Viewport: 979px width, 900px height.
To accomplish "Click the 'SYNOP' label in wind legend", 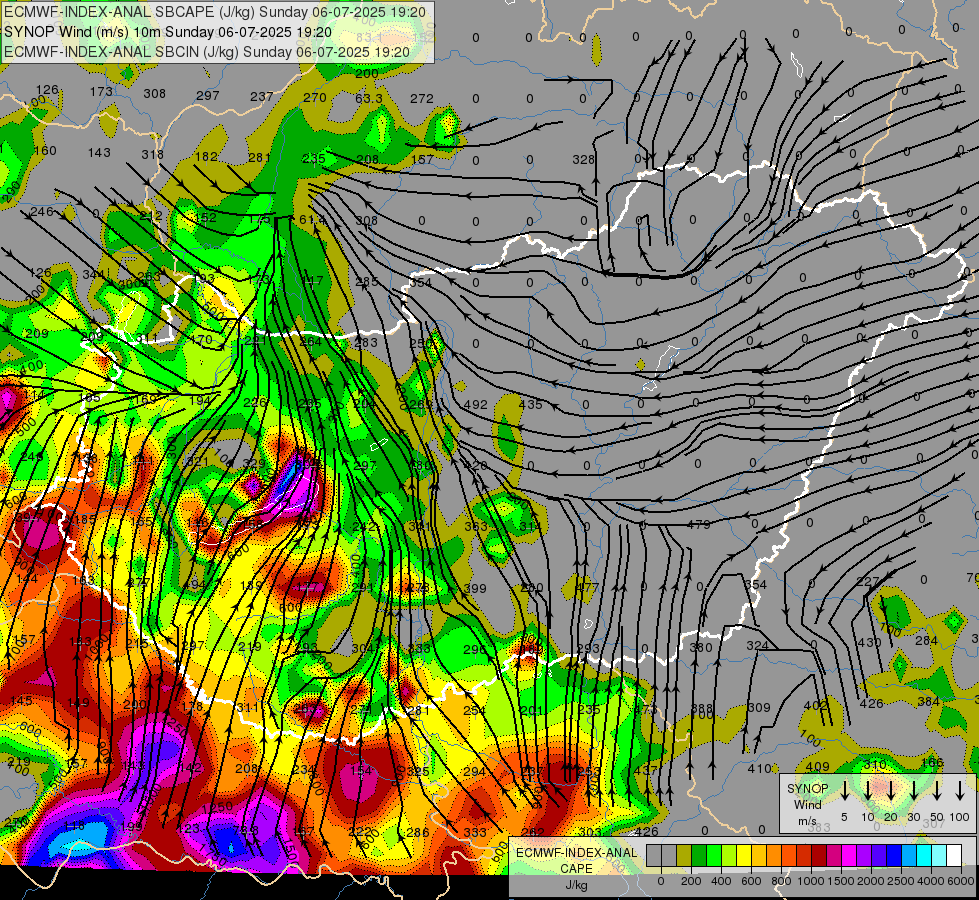I will coord(807,789).
